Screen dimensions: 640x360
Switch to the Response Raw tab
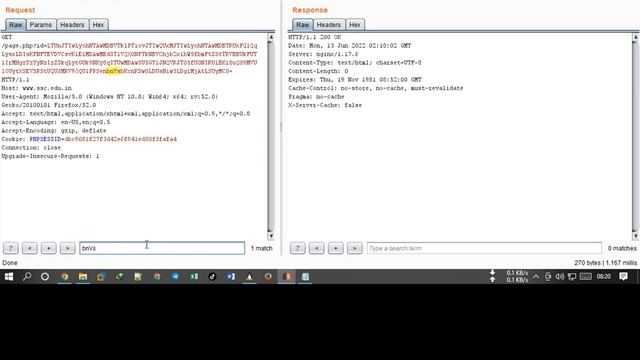point(302,25)
